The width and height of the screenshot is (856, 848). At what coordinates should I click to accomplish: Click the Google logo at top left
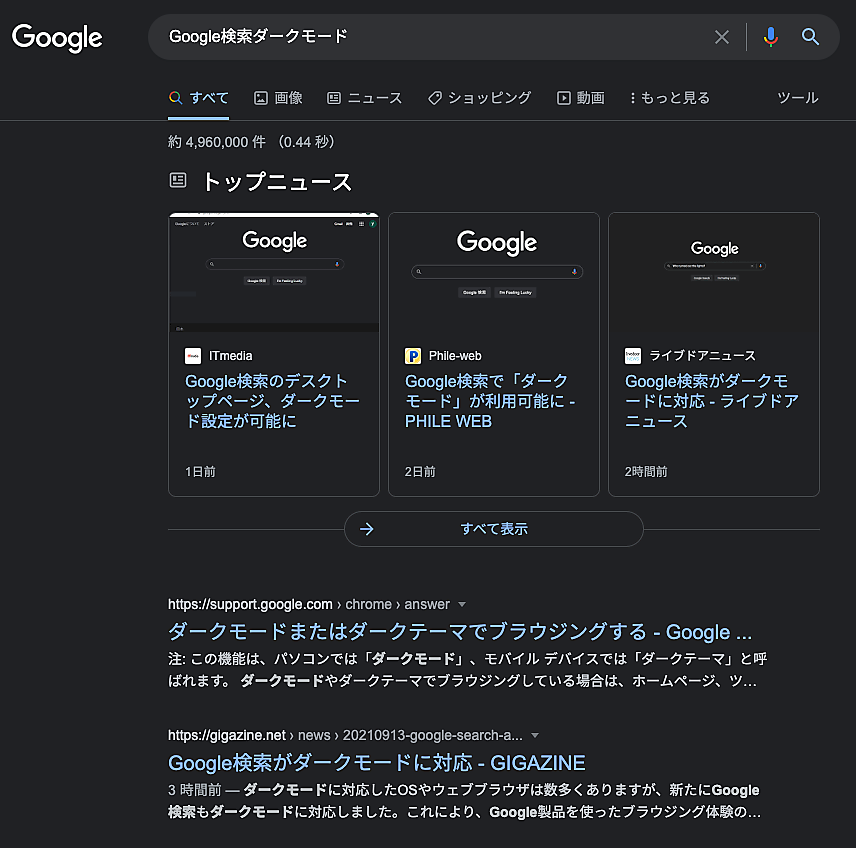(57, 38)
